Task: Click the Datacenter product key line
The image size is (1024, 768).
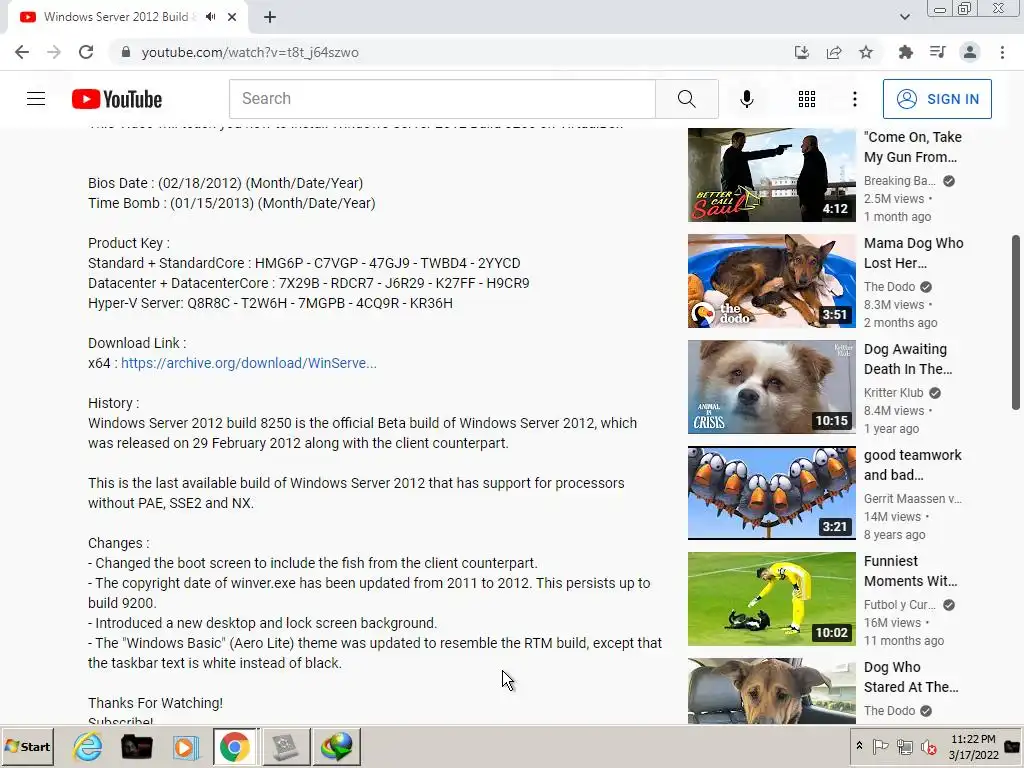Action: pos(309,283)
